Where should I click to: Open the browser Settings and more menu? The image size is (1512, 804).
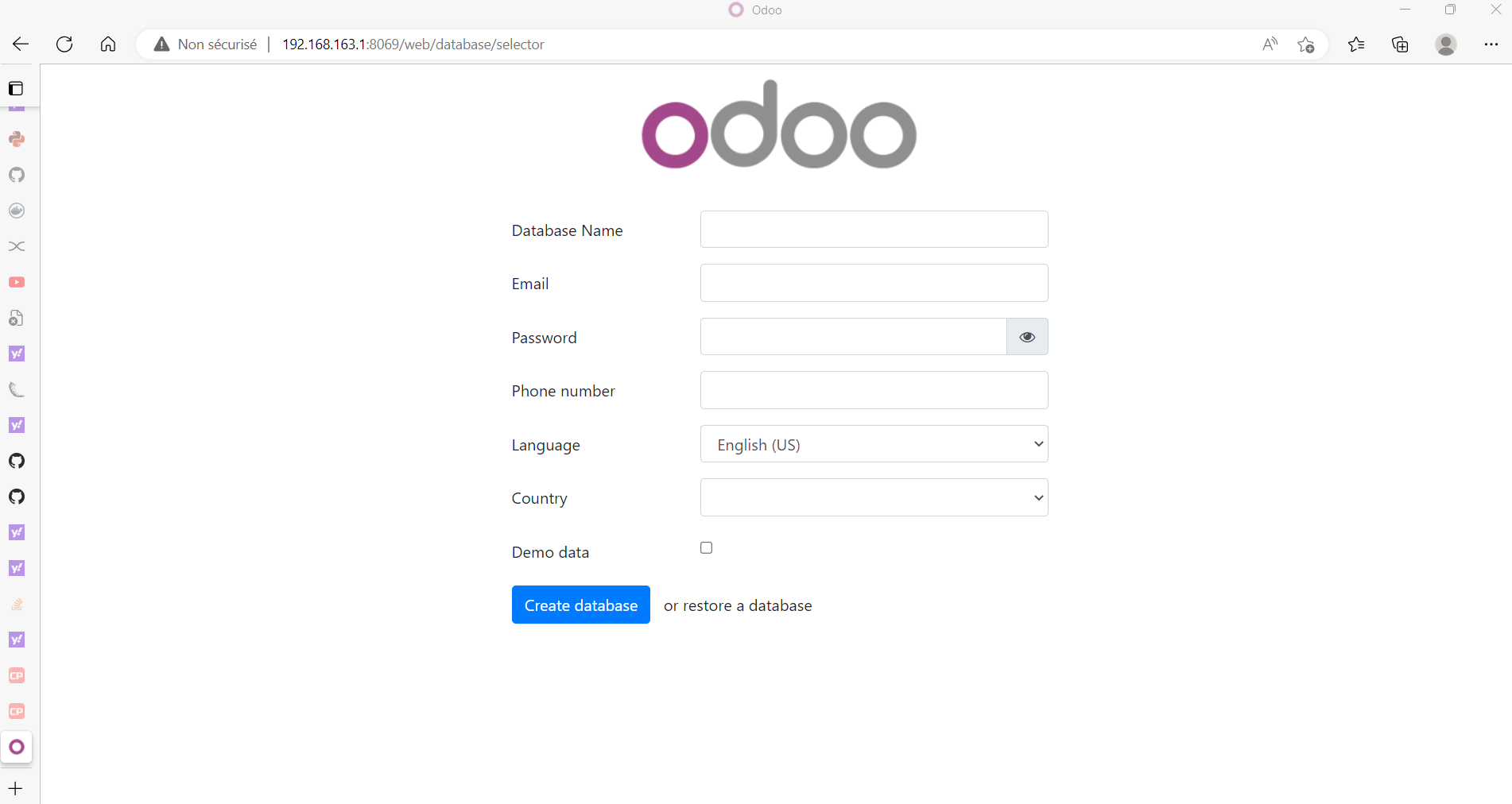[x=1491, y=44]
